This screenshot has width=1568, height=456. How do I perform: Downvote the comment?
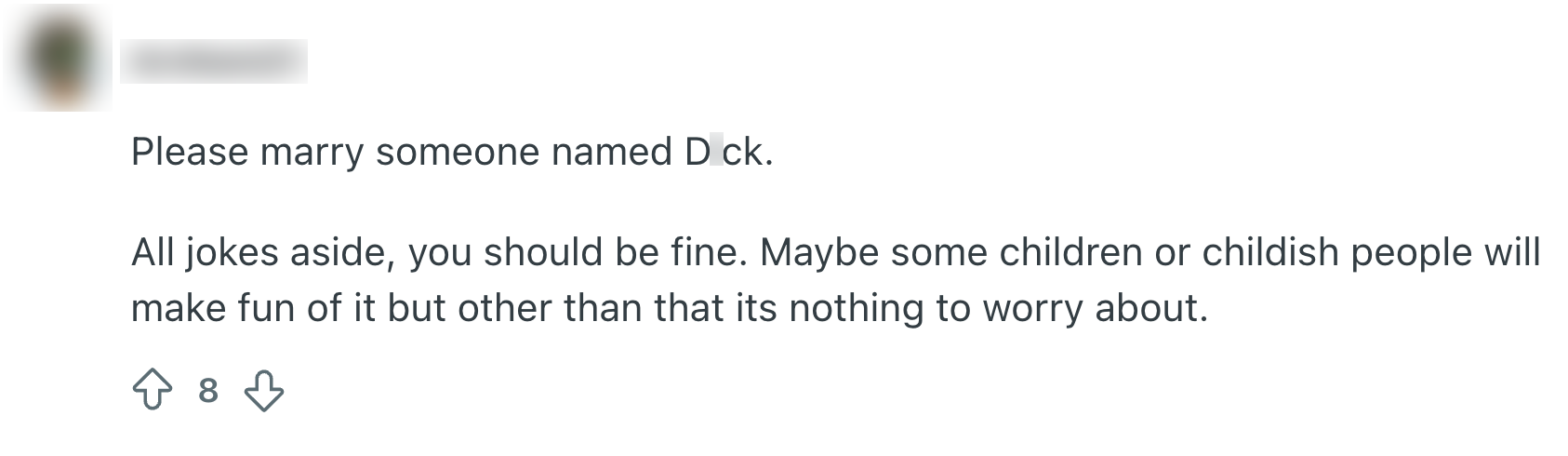pyautogui.click(x=264, y=390)
